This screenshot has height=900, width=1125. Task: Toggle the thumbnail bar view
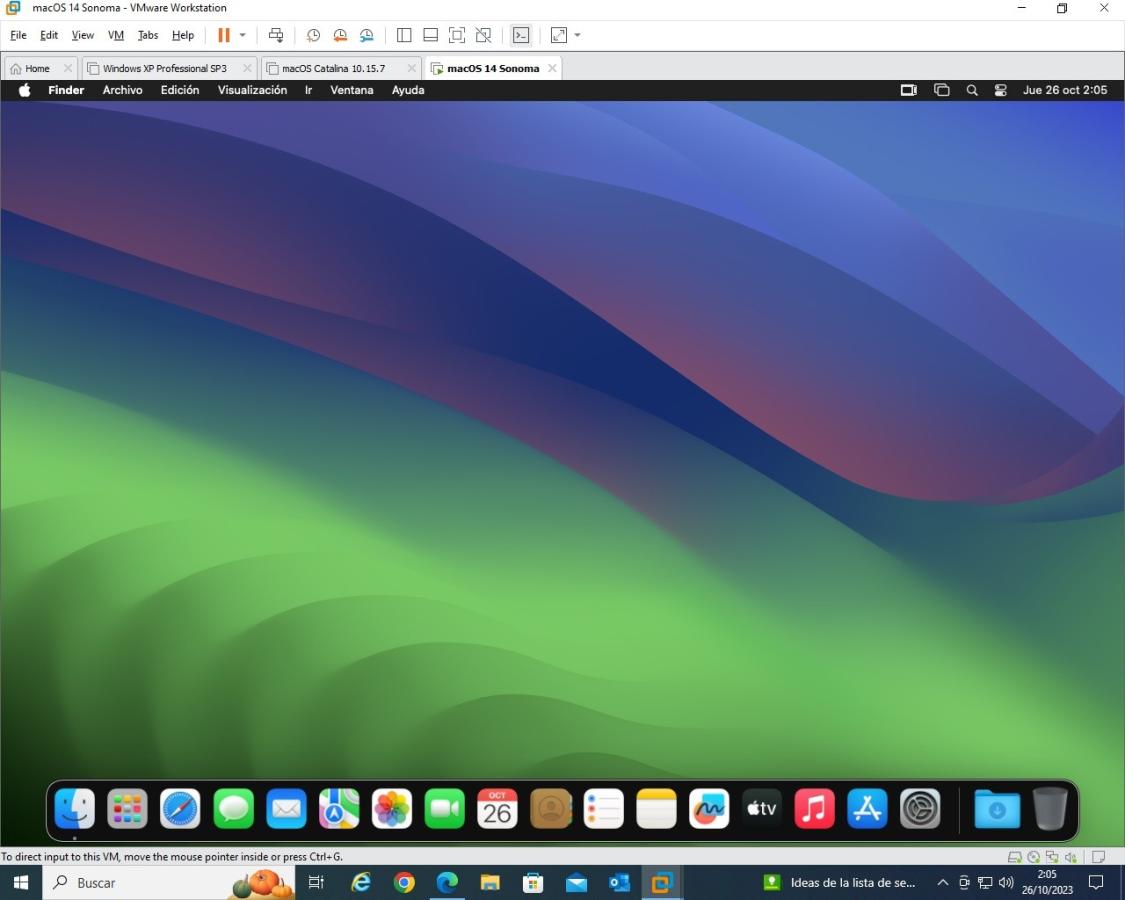tap(430, 35)
